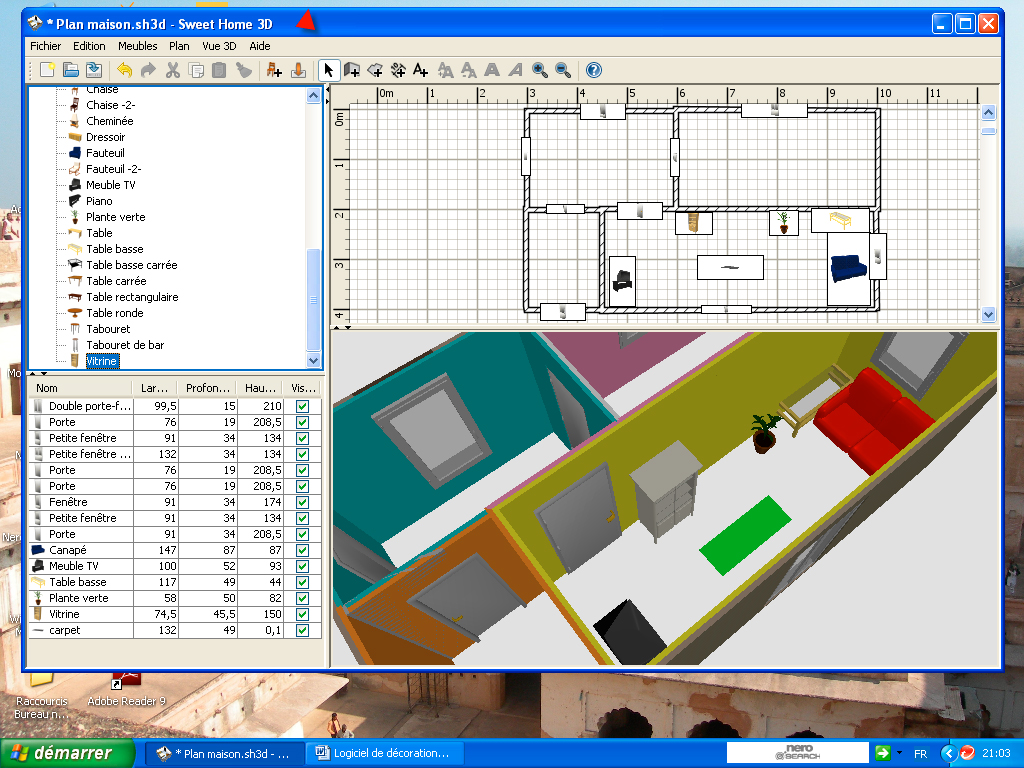Choose the Create rooms tool
1024x768 pixels.
click(x=376, y=70)
